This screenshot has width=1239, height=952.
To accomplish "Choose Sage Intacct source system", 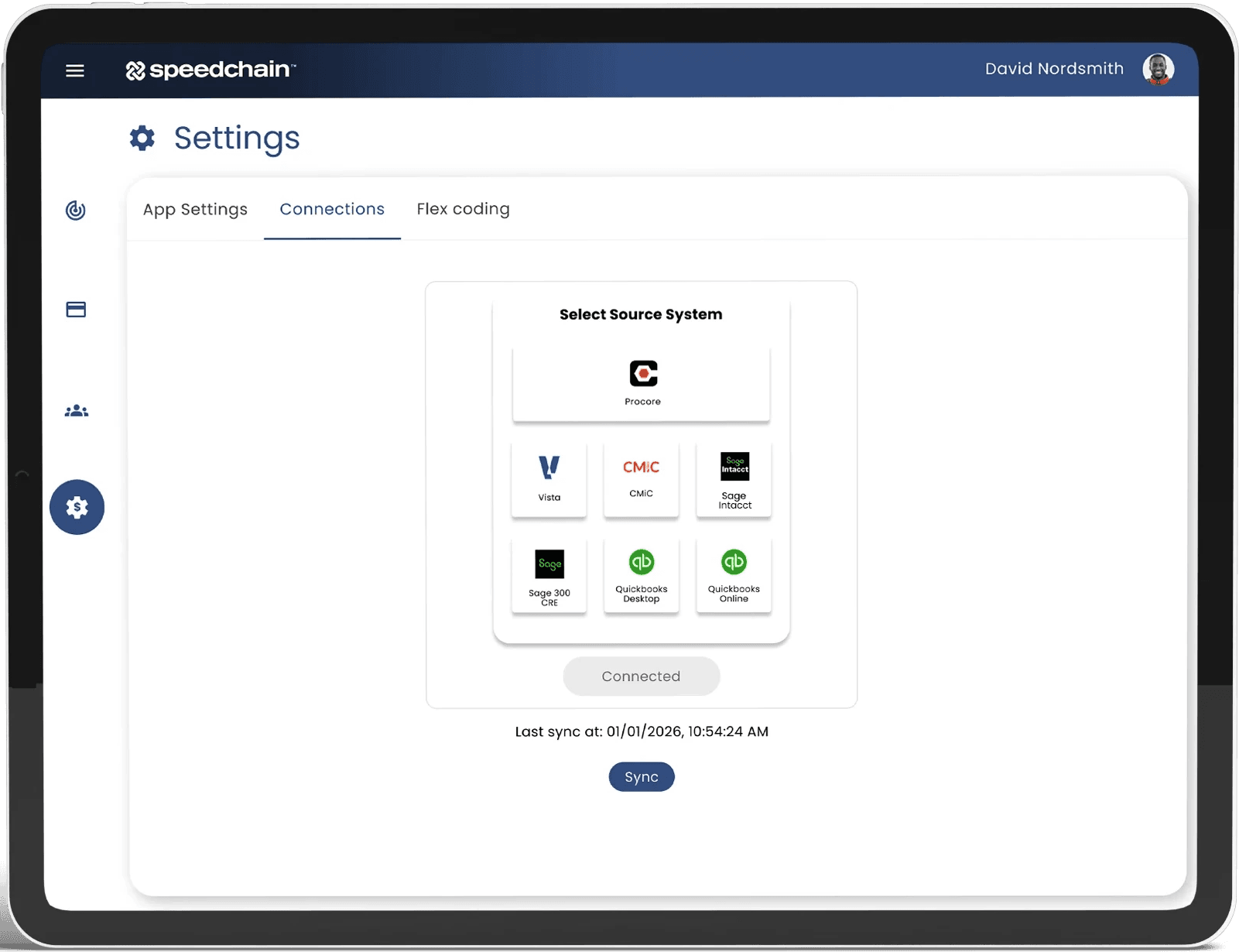I will point(734,479).
